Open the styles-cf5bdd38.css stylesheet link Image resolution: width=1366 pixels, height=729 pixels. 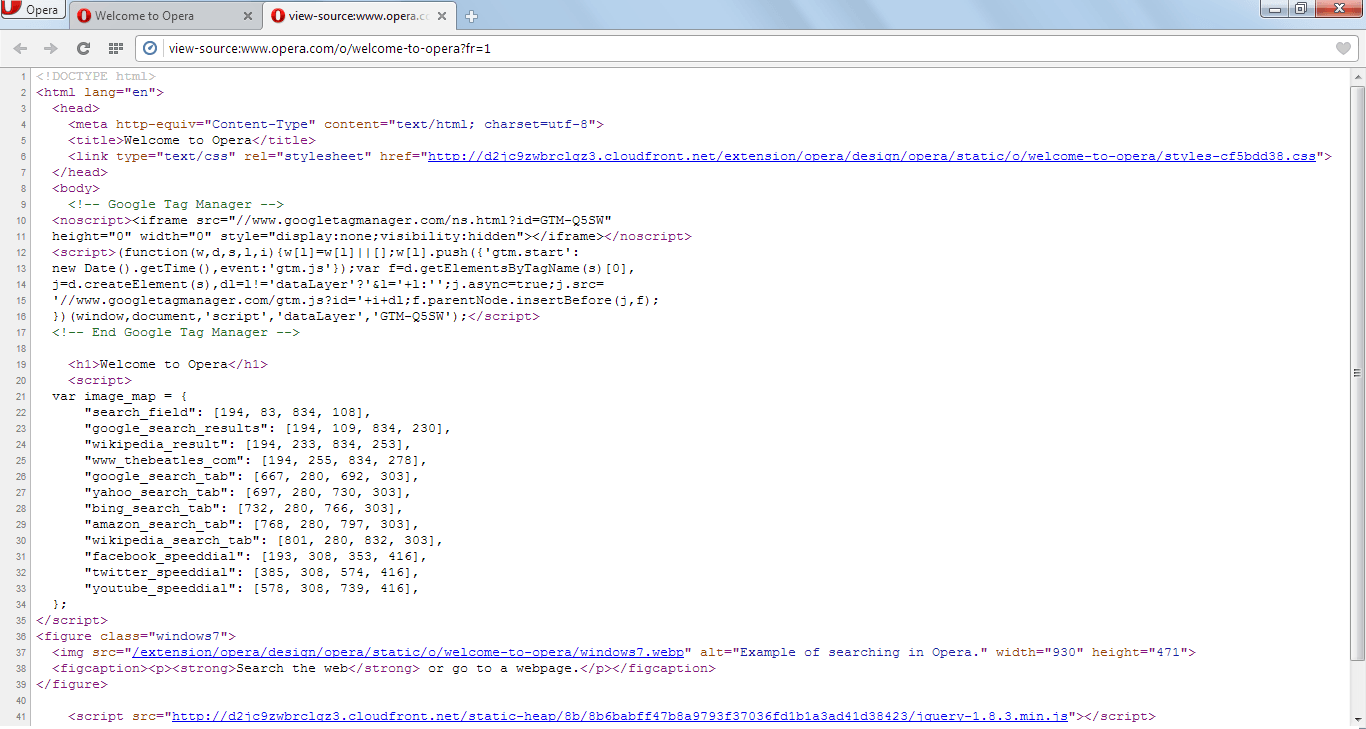click(872, 156)
